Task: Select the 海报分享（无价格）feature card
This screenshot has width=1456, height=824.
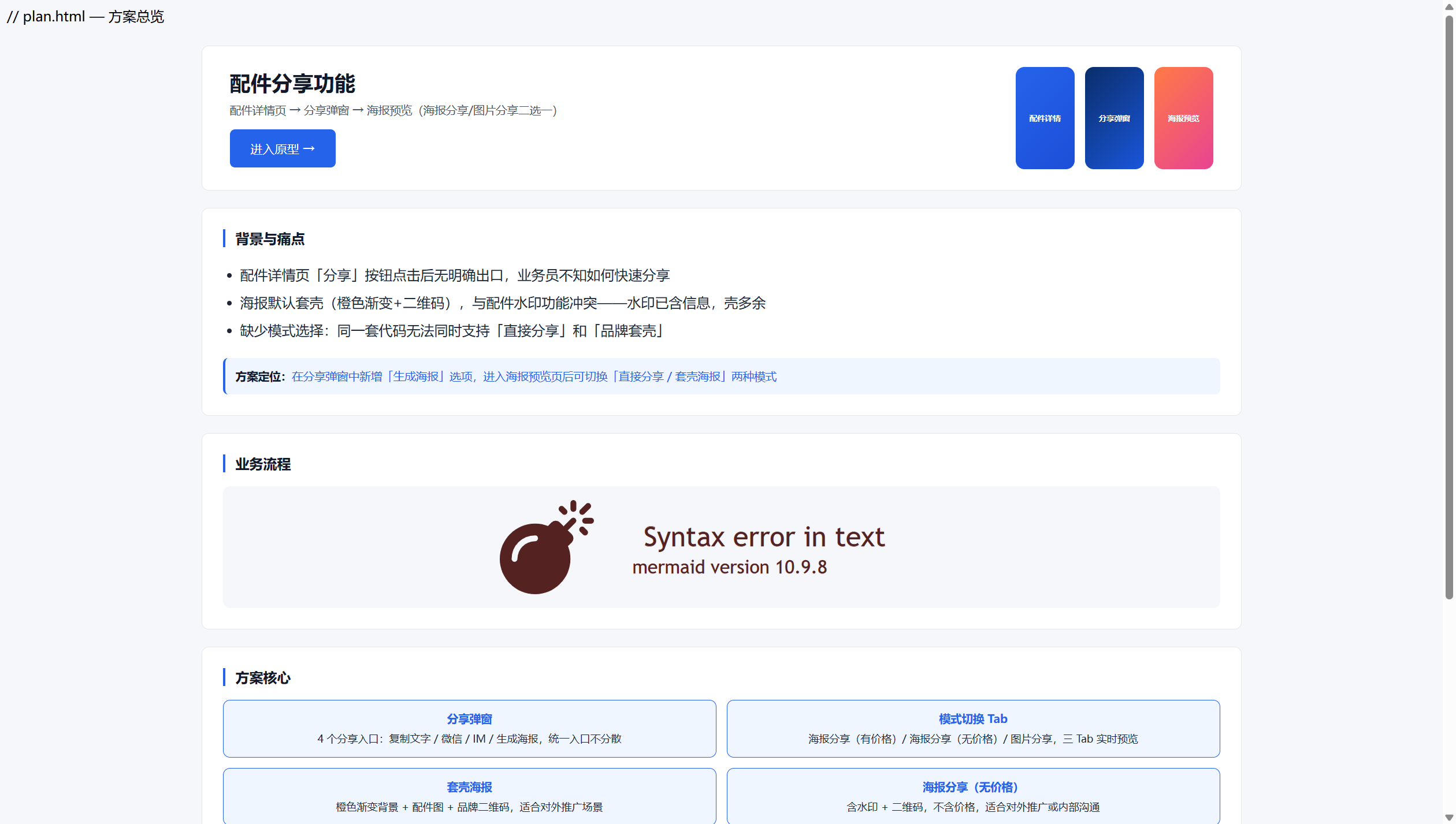Action: [x=973, y=796]
